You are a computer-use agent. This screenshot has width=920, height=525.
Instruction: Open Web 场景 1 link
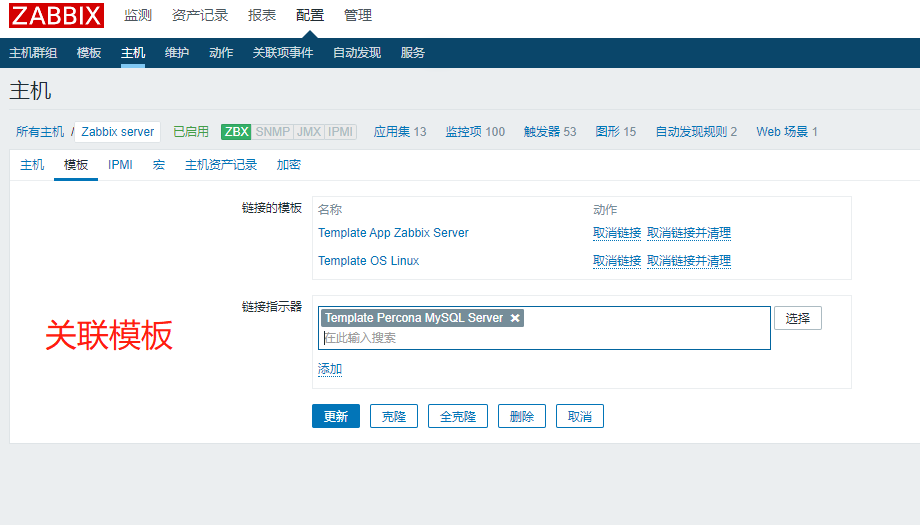(787, 131)
